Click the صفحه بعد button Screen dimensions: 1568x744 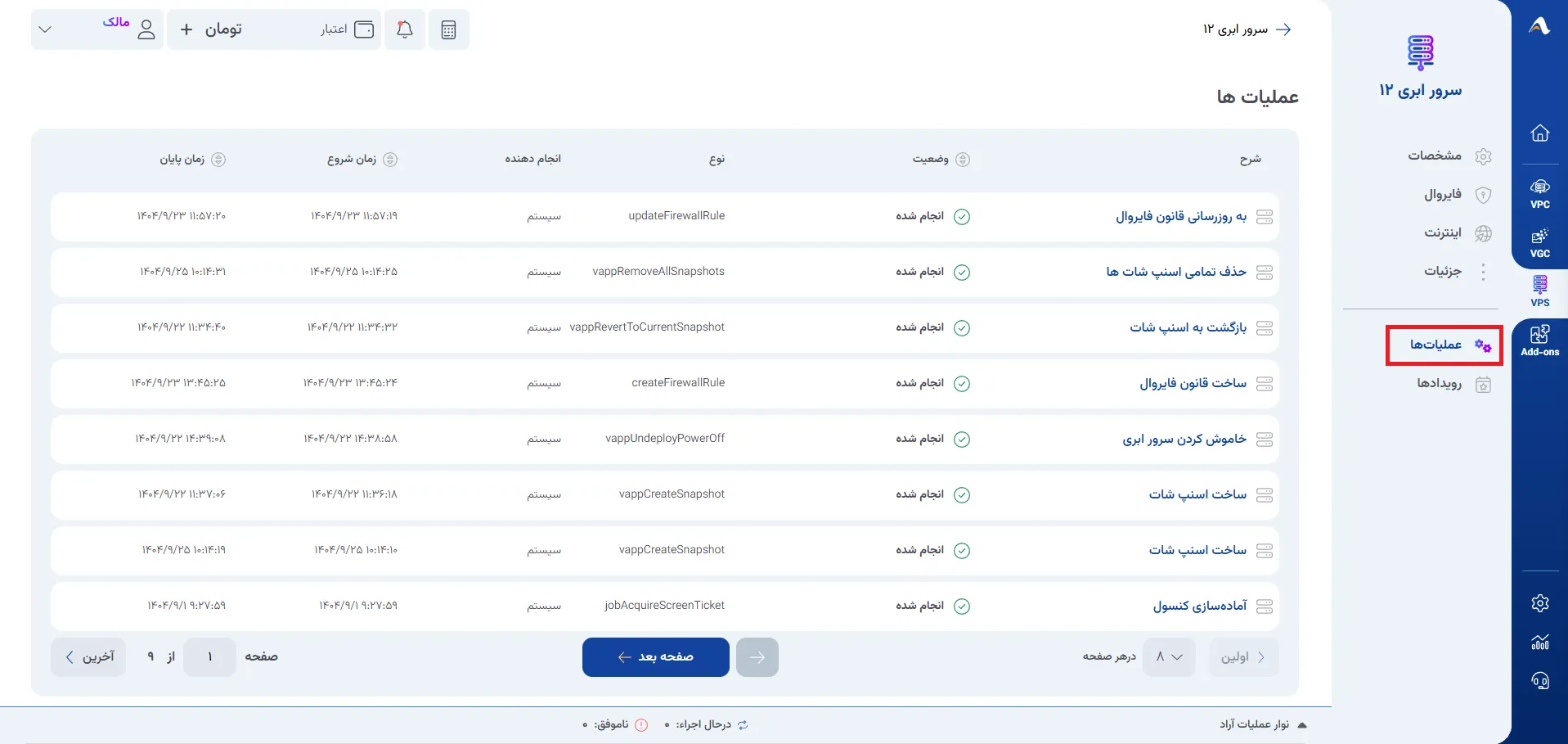pos(656,657)
